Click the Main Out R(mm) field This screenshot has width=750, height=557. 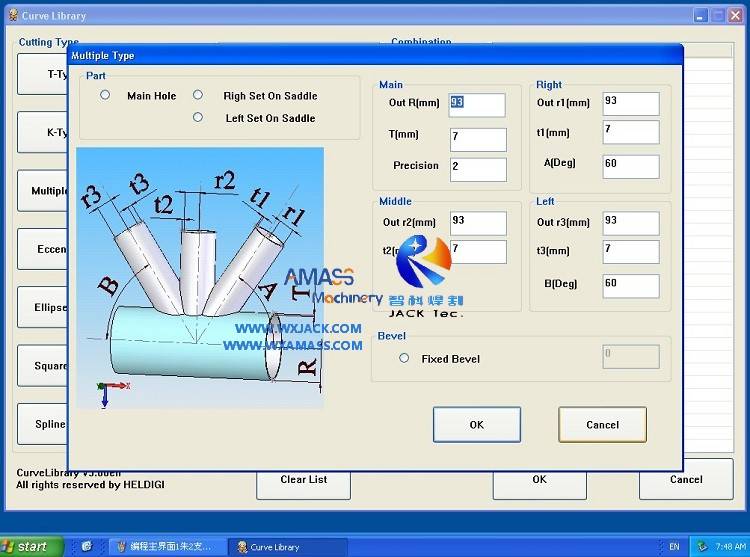pyautogui.click(x=477, y=105)
